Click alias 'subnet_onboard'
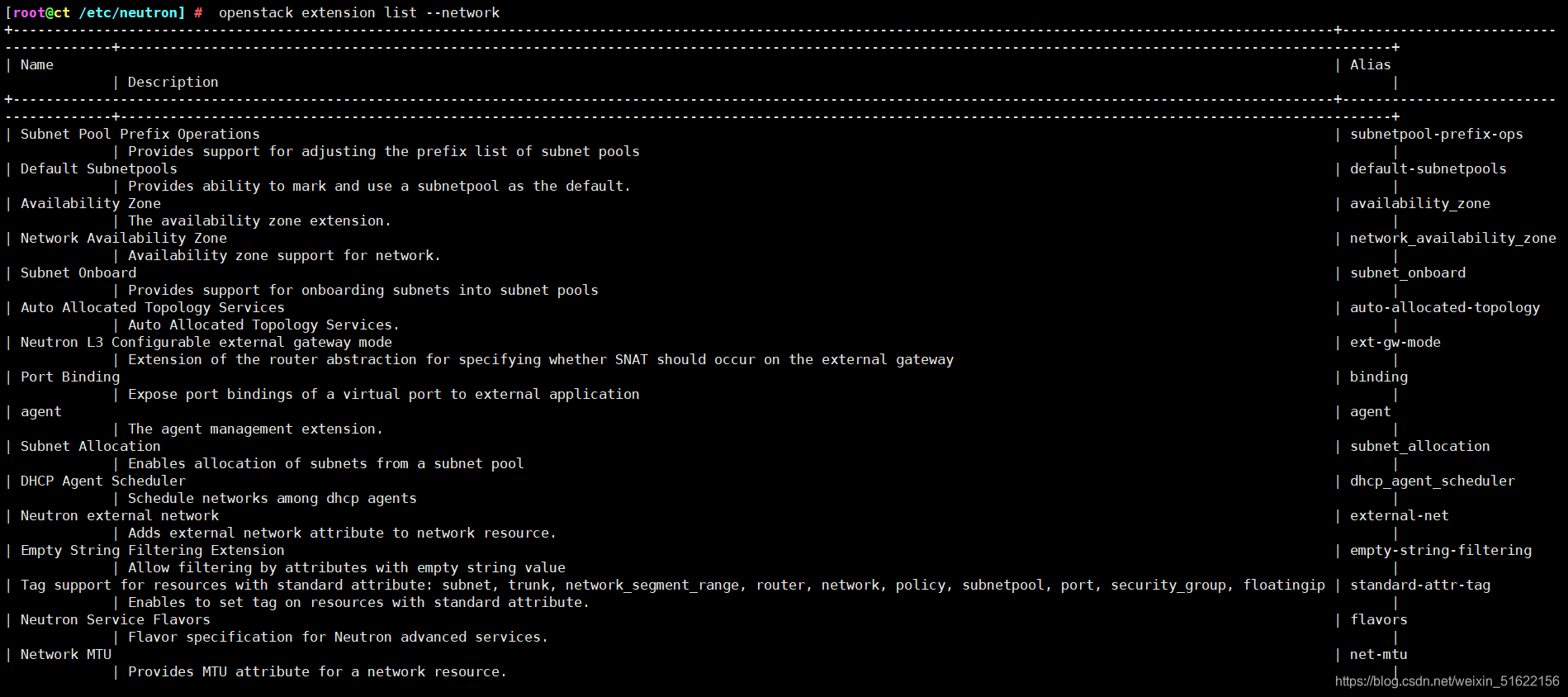The height and width of the screenshot is (697, 1568). [x=1408, y=273]
